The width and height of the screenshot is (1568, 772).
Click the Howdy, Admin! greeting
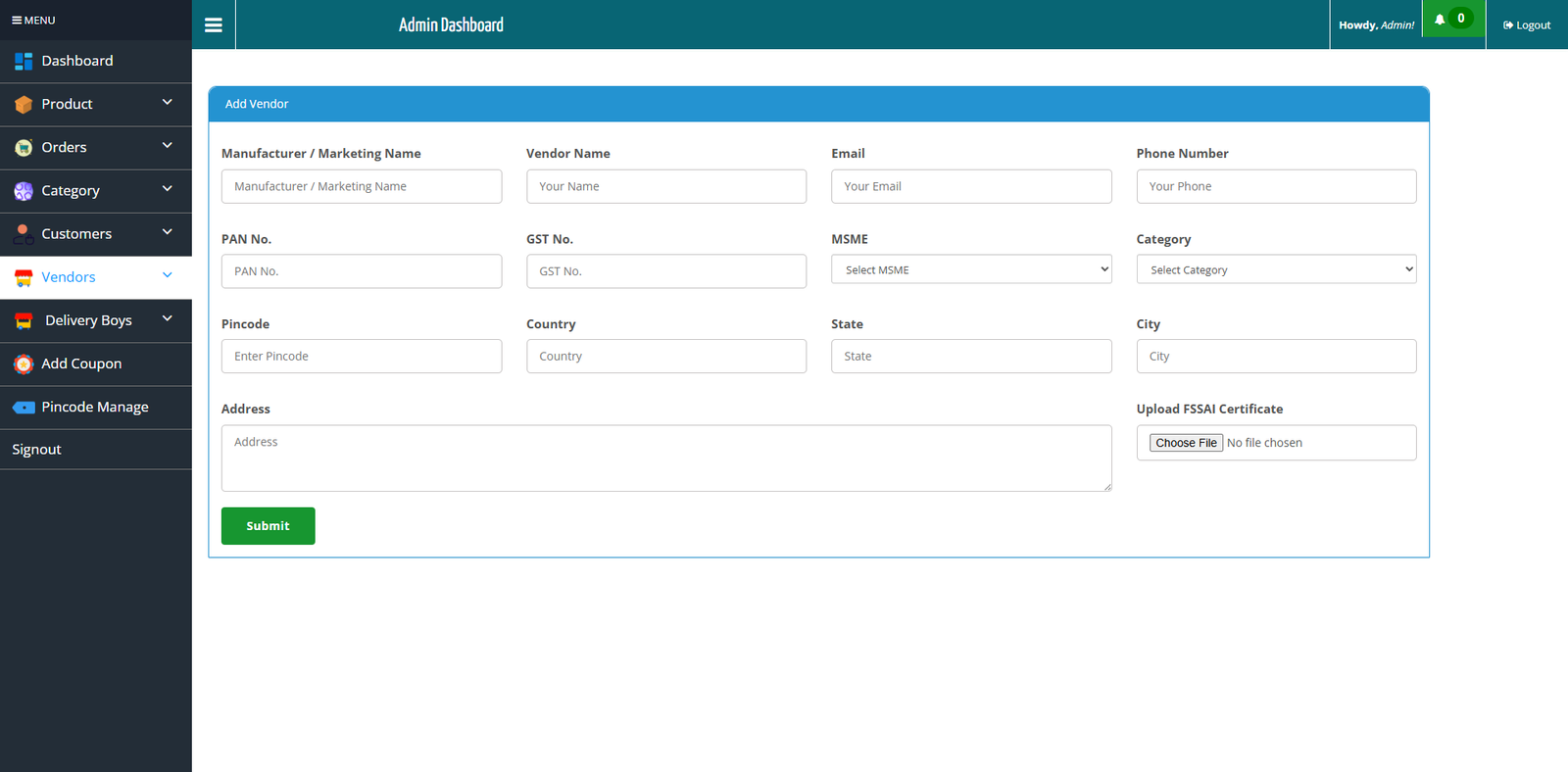1376,25
